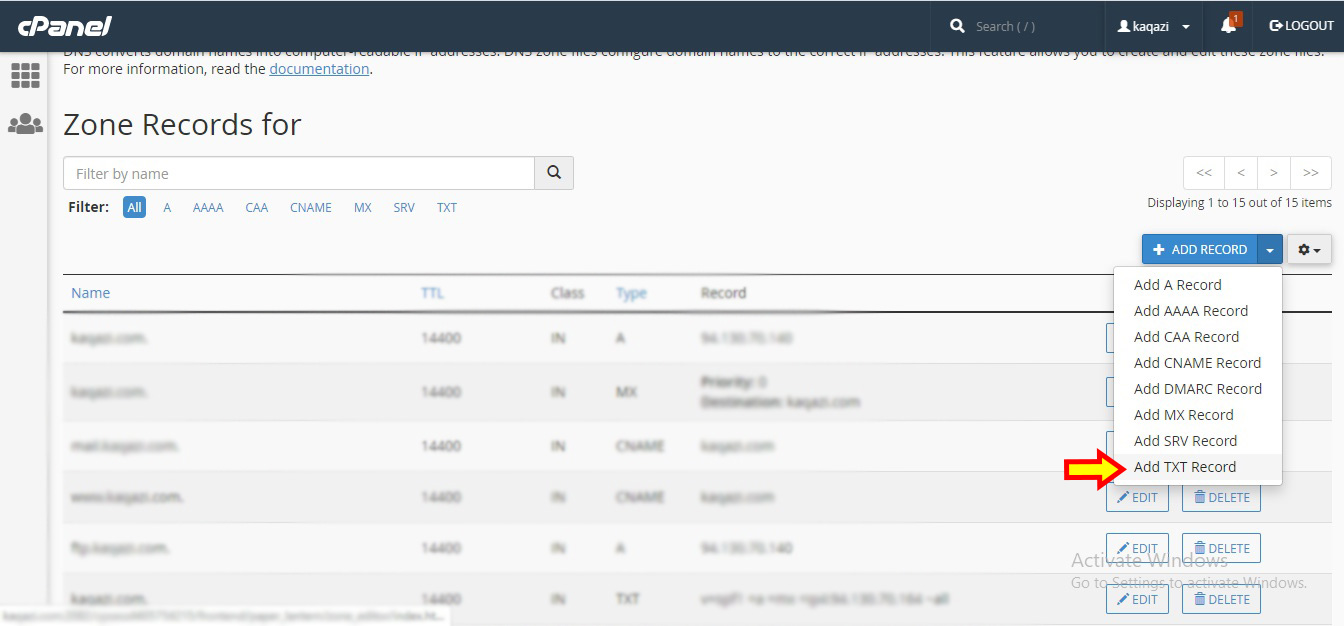Image resolution: width=1344 pixels, height=626 pixels.
Task: Open the notifications bell icon
Action: 1228,26
